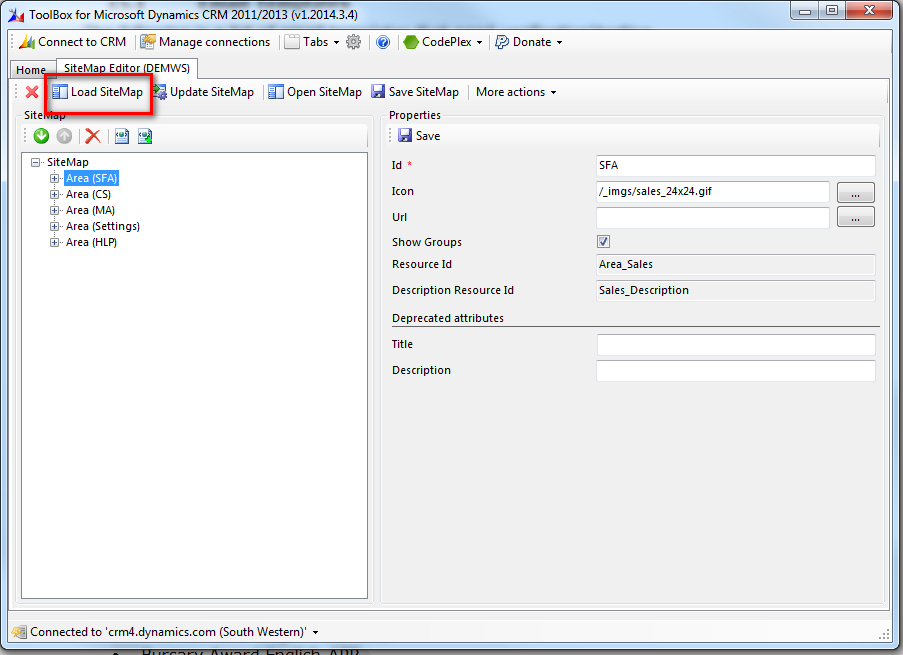Screen dimensions: 903x655
Task: Select the SiteMap Editor (DEMWS) tab
Action: (x=127, y=68)
